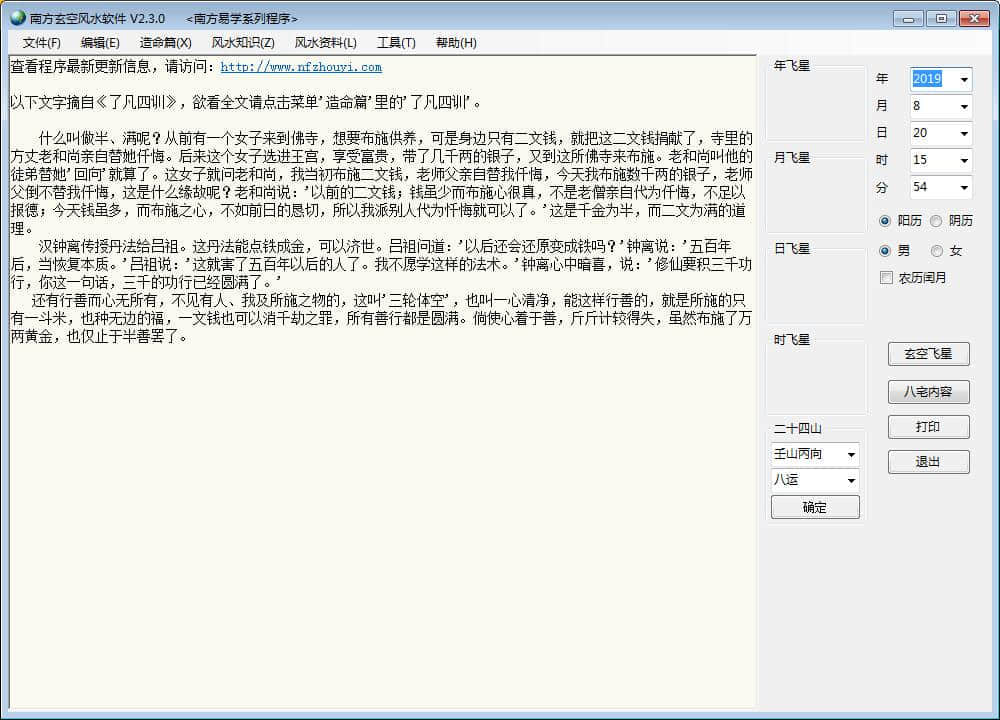Viewport: 1000px width, 720px height.
Task: Choose the 男 gender option
Action: (885, 251)
